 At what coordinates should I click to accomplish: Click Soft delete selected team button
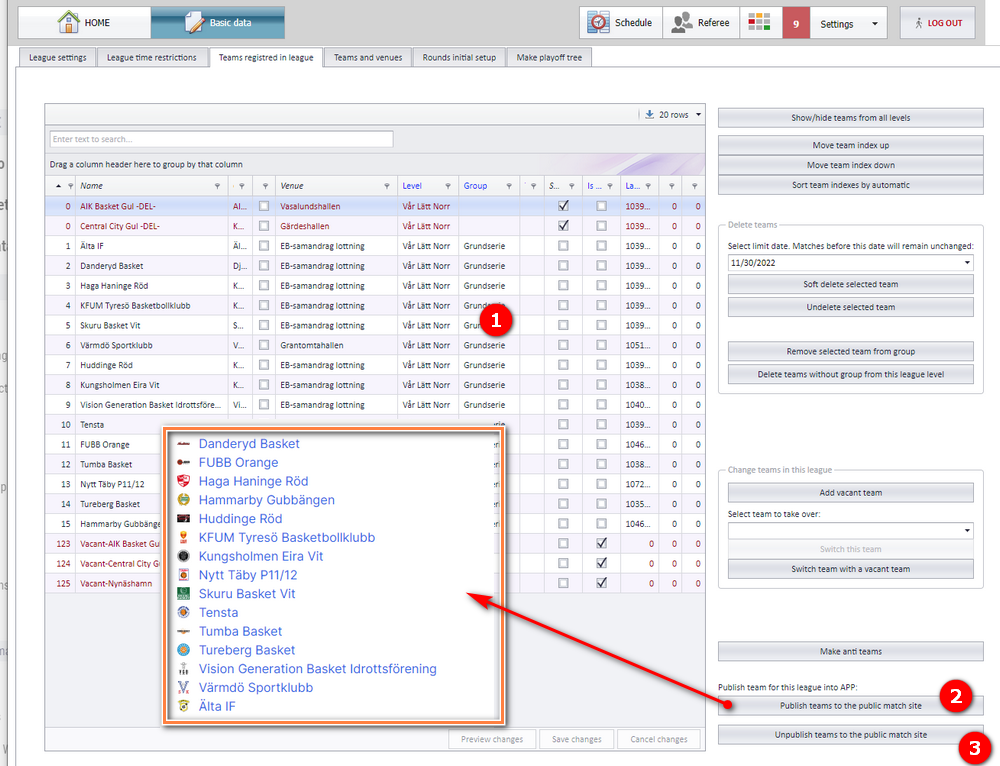850,284
